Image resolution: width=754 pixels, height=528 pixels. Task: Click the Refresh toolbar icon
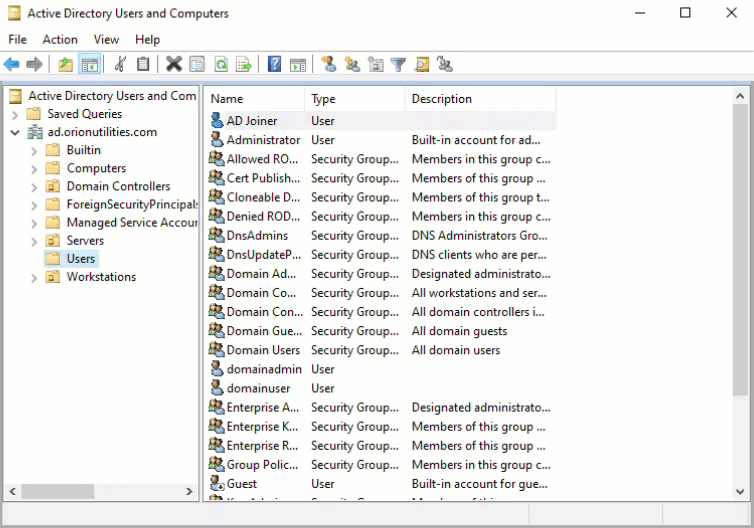(x=220, y=64)
